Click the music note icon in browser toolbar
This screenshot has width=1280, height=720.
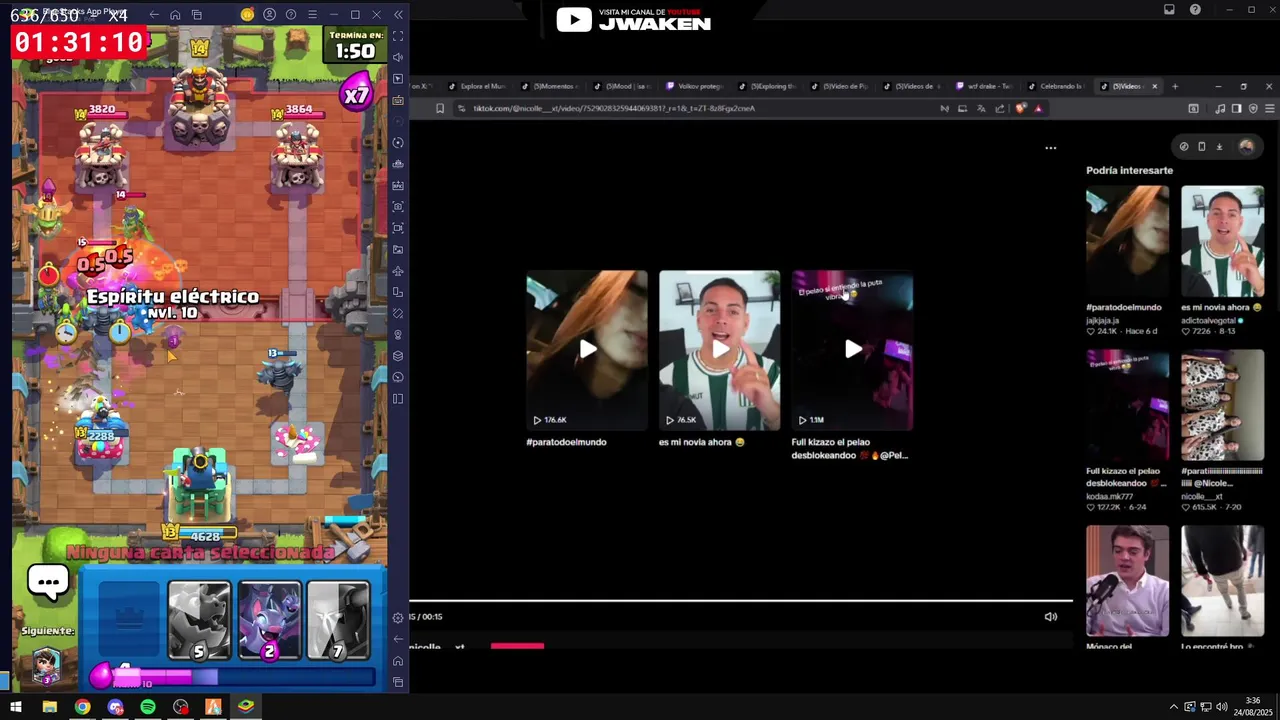[1221, 108]
